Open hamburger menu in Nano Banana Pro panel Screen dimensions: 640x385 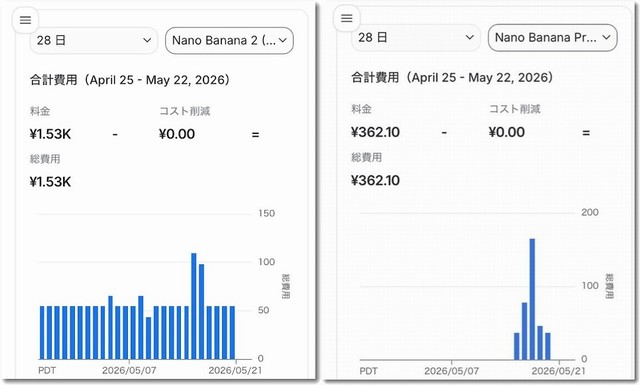347,18
